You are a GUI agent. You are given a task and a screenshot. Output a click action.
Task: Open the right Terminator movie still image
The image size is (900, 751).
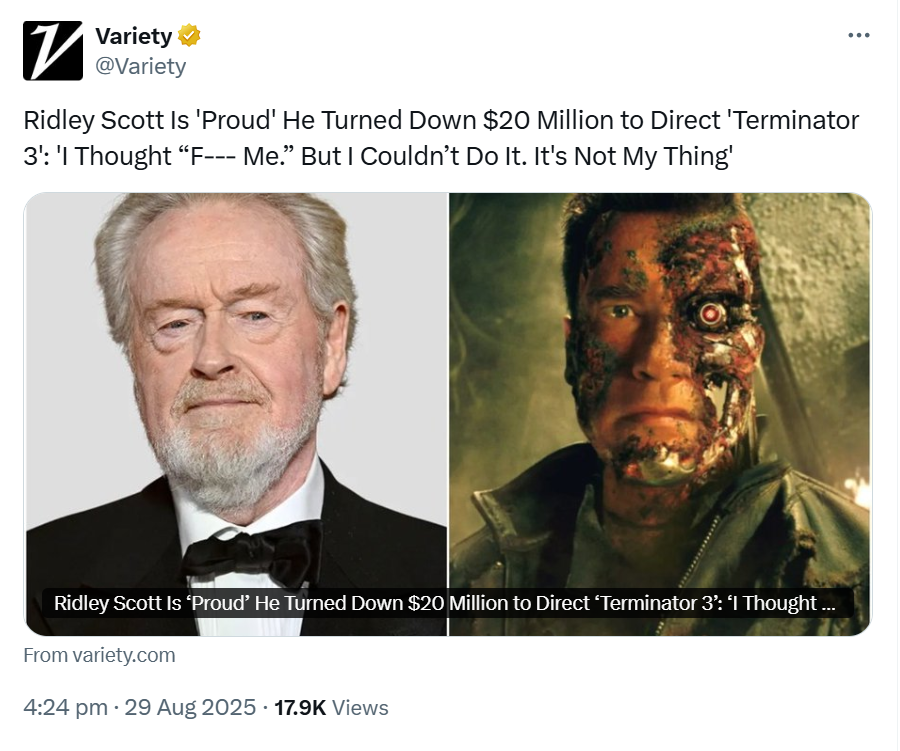(x=660, y=414)
